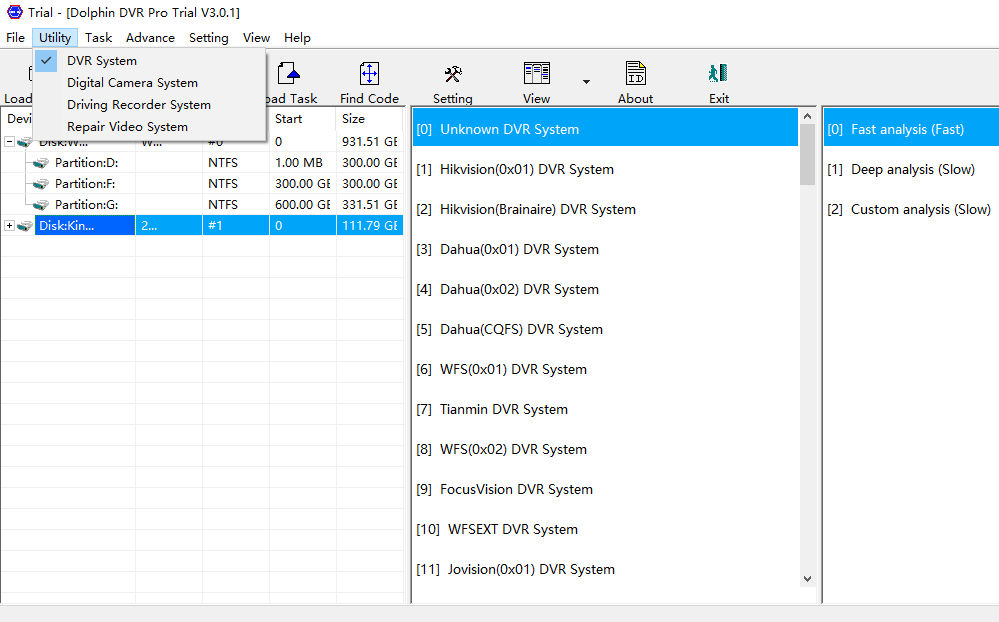Open the About ID icon

635,73
